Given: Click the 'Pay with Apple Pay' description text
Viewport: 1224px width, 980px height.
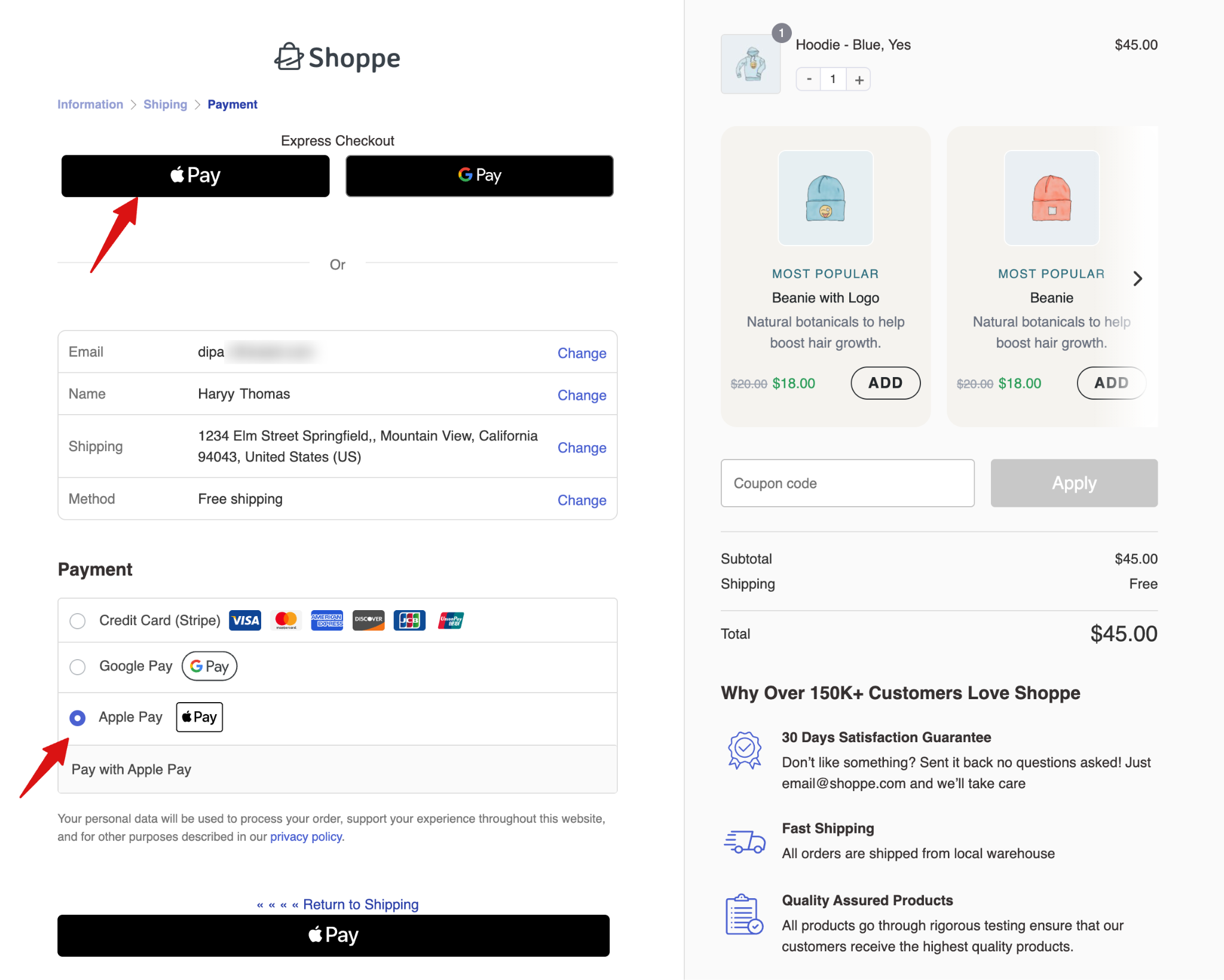Looking at the screenshot, I should tap(131, 770).
